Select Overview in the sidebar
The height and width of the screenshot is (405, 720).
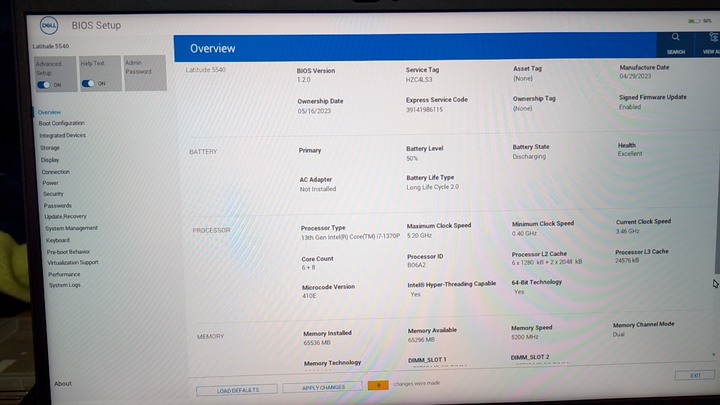click(49, 112)
